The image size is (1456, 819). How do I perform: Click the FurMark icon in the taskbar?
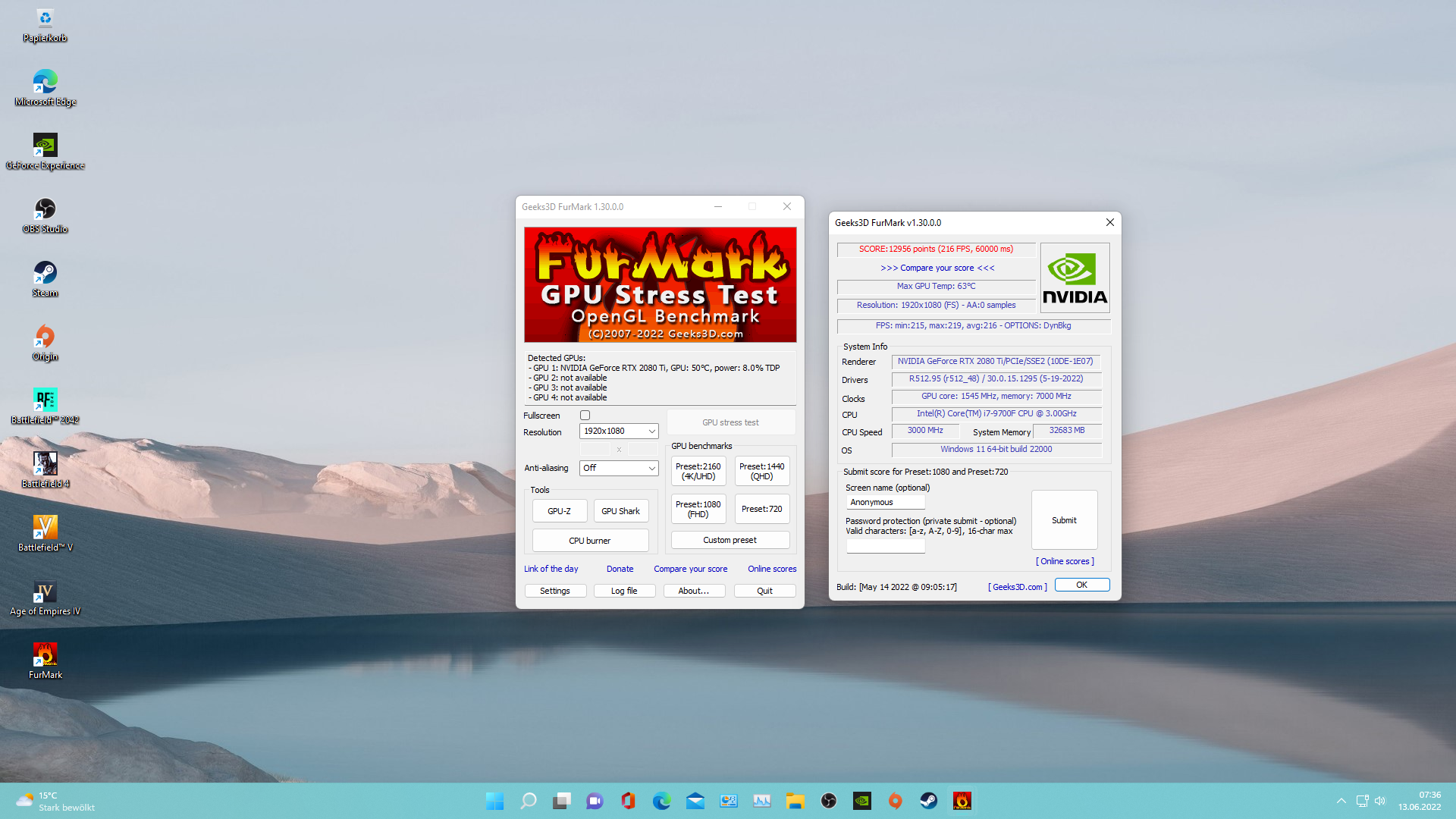click(x=962, y=801)
